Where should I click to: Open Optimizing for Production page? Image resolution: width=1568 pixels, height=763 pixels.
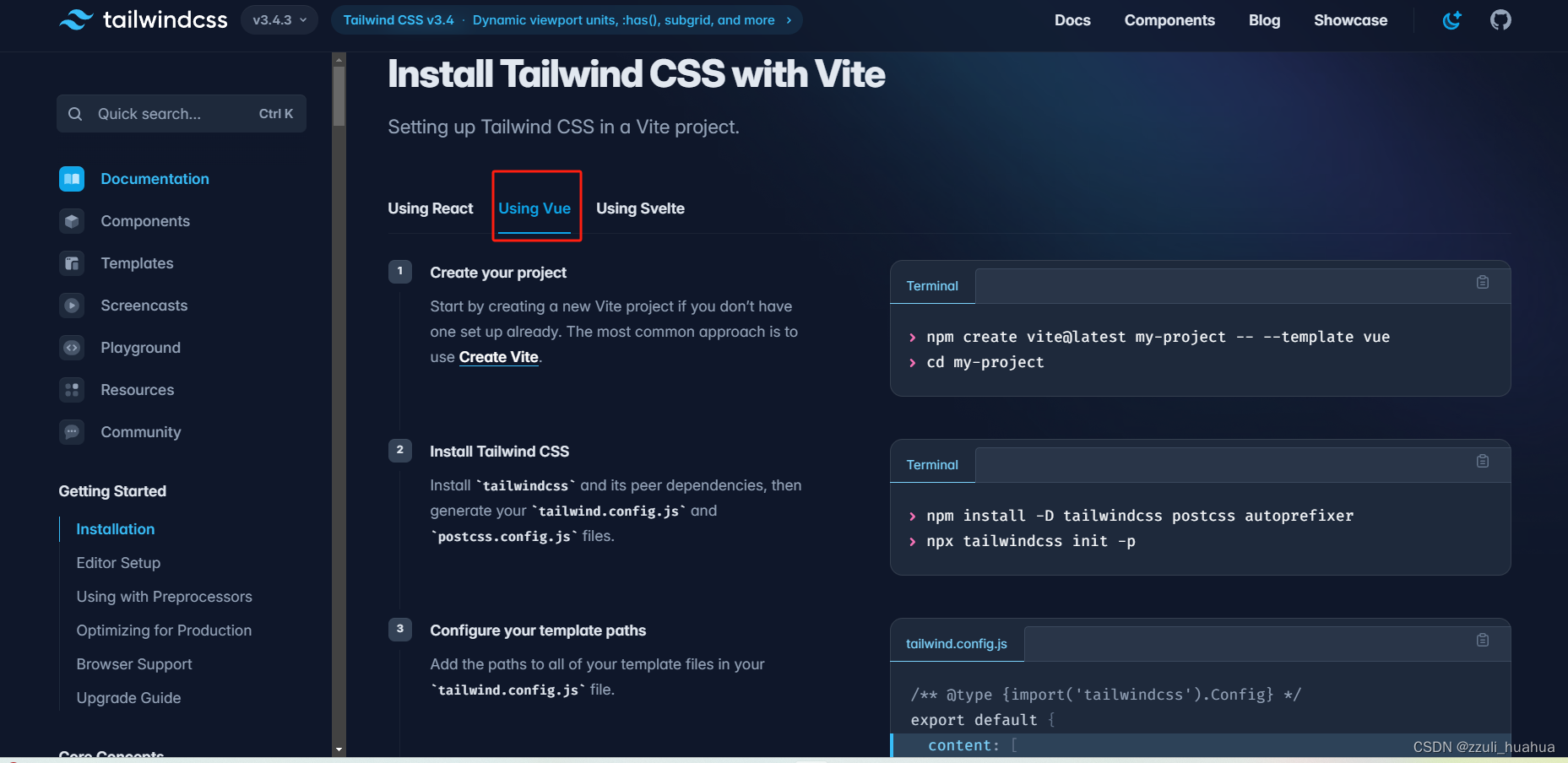pos(164,630)
